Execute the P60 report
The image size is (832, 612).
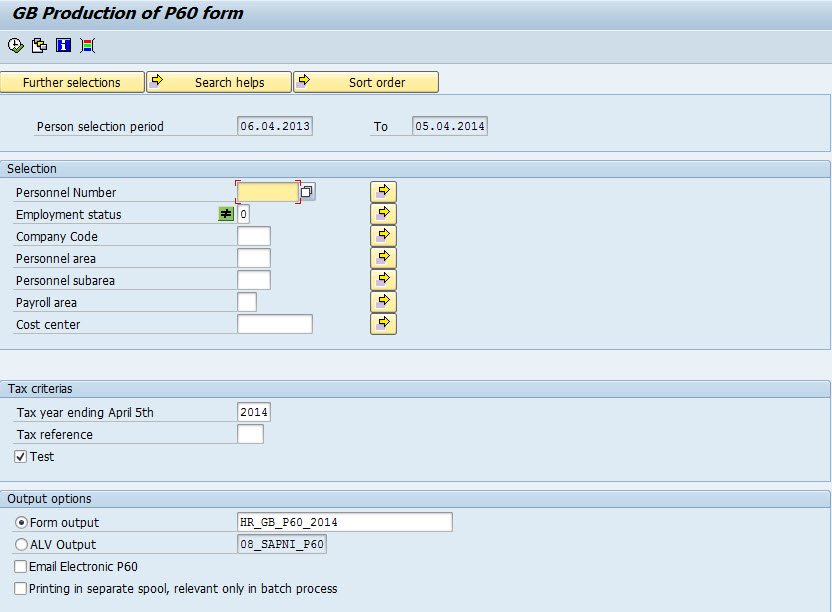[14, 45]
